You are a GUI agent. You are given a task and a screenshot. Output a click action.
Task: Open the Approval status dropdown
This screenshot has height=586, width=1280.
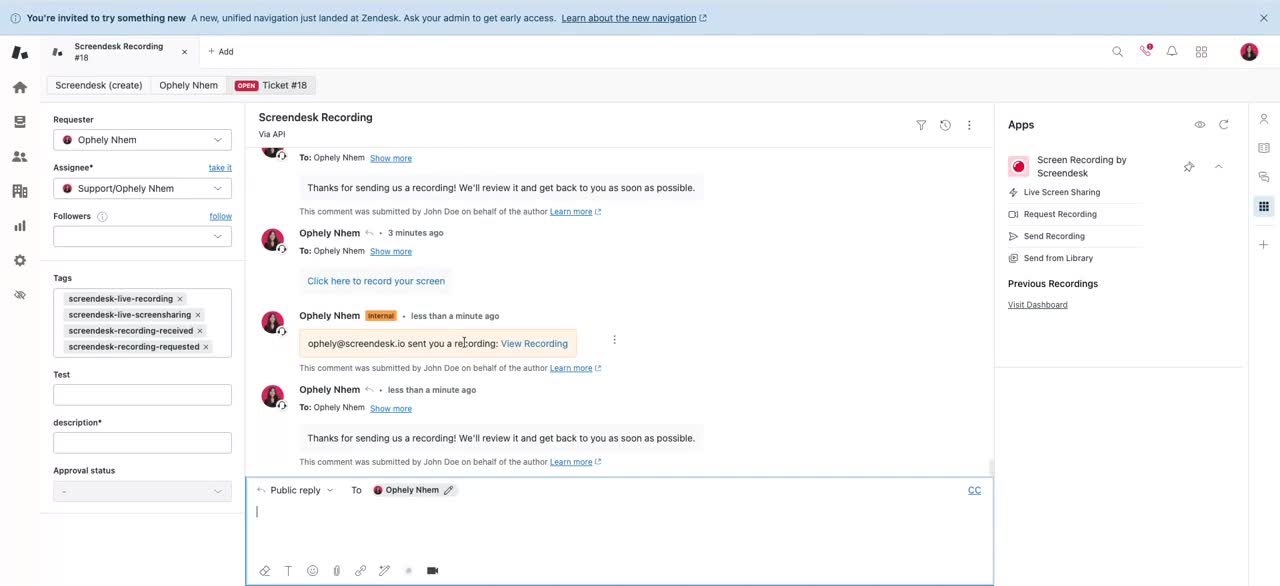(142, 491)
